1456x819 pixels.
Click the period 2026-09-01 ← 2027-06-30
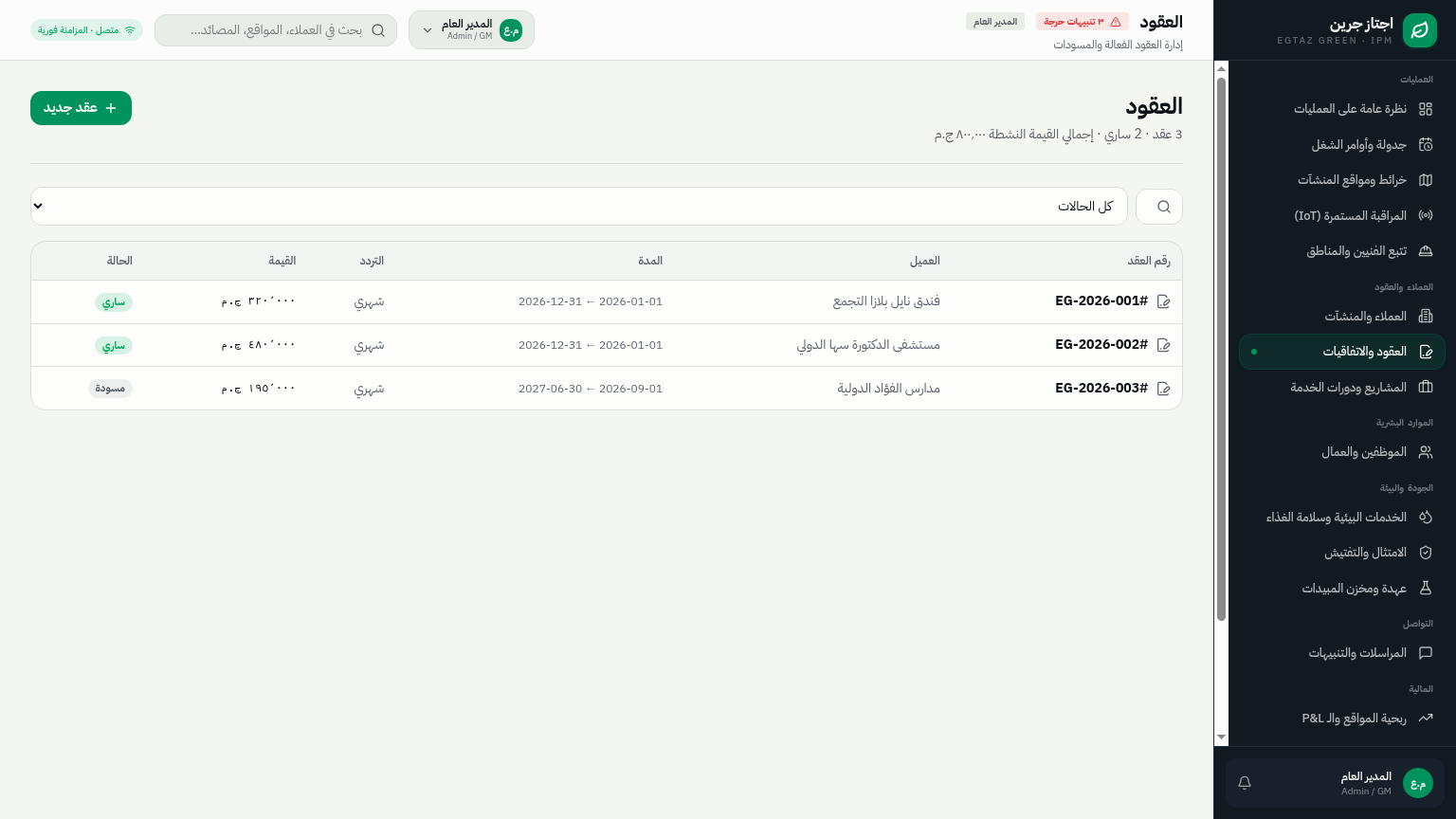coord(591,389)
